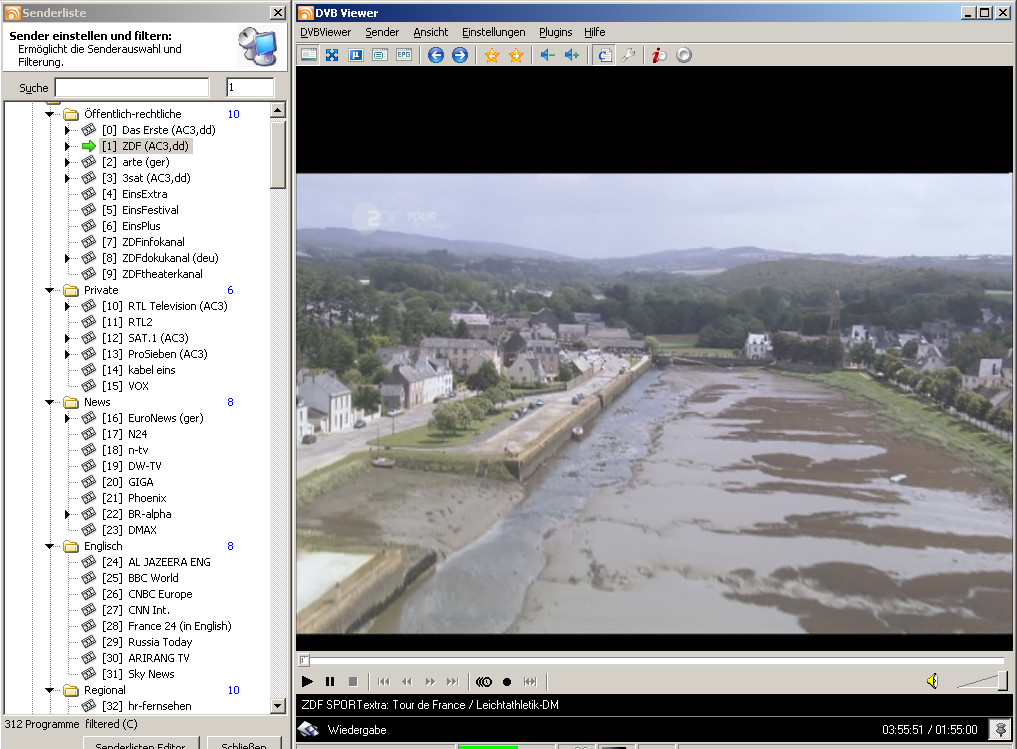Collapse the Private channel group

click(x=49, y=290)
